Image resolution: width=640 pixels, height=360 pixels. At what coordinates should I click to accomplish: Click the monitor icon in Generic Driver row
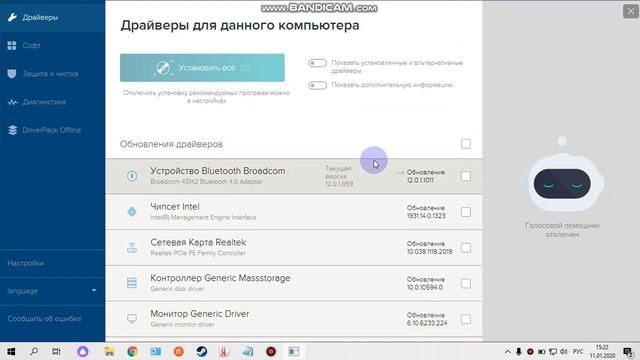click(x=132, y=318)
